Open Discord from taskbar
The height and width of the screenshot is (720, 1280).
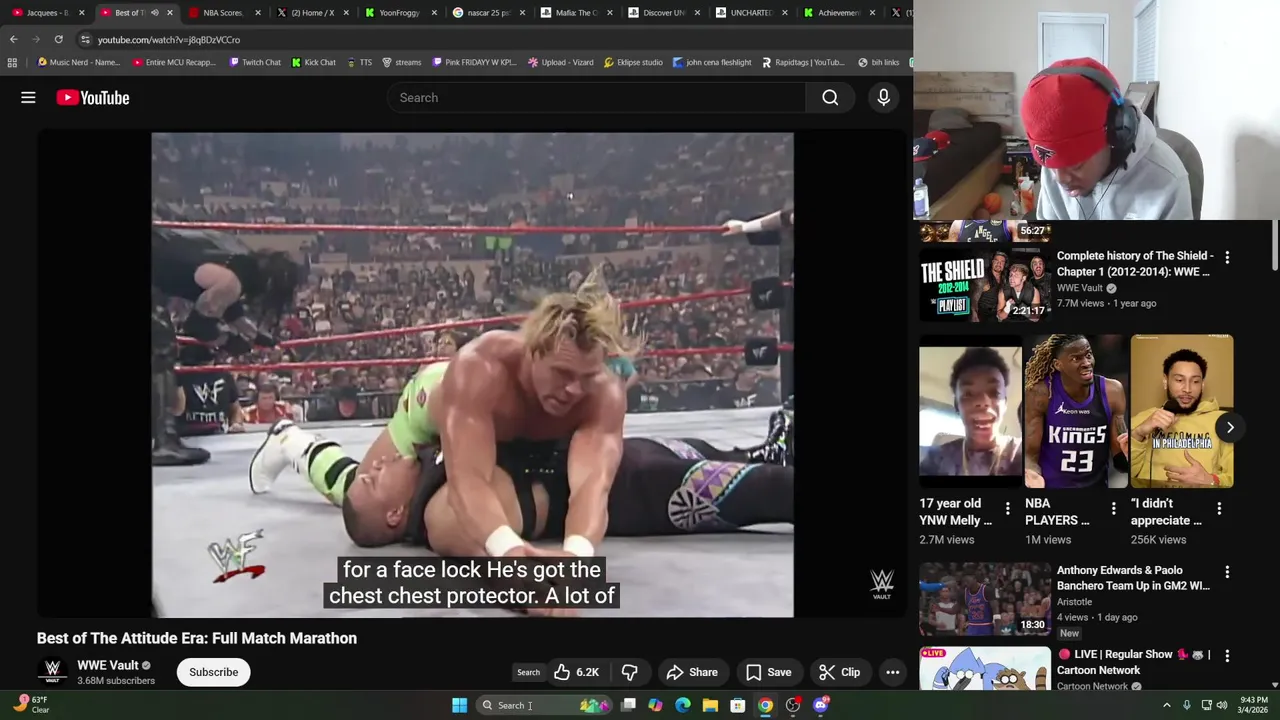tap(821, 705)
